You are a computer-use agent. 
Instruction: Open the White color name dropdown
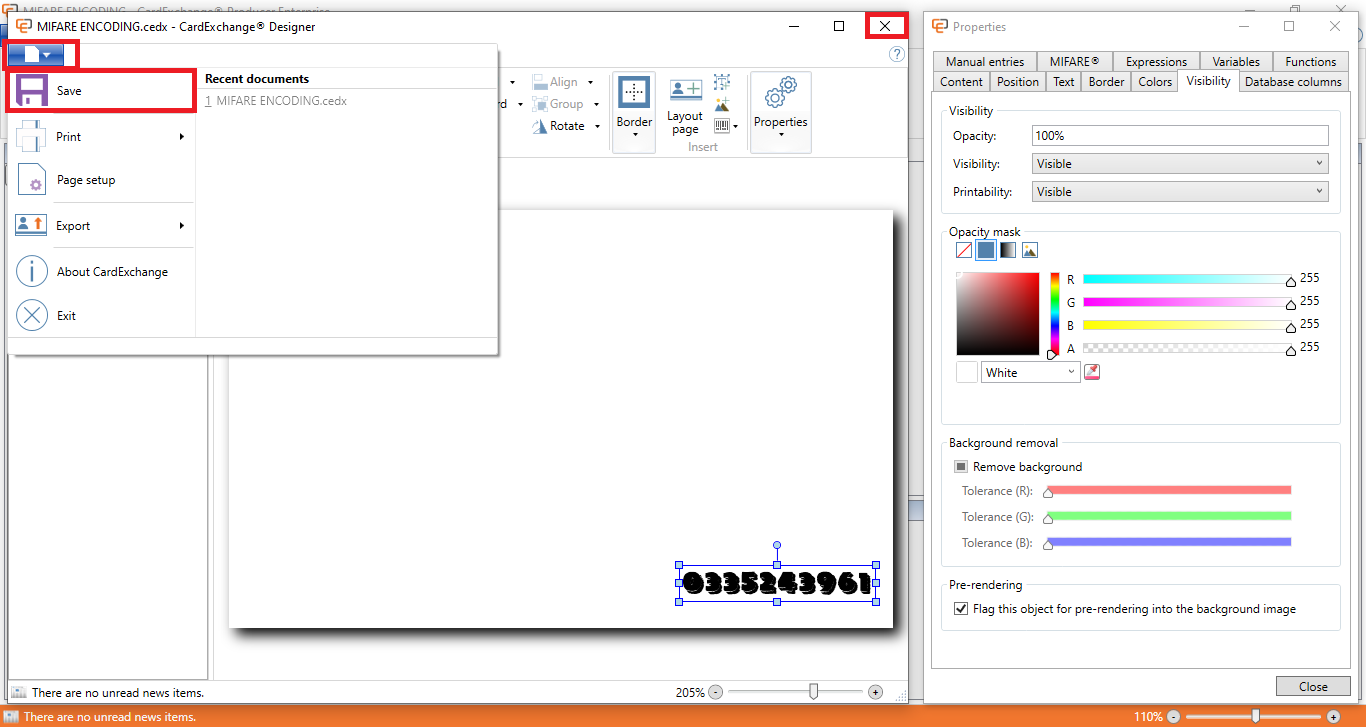click(x=1031, y=372)
